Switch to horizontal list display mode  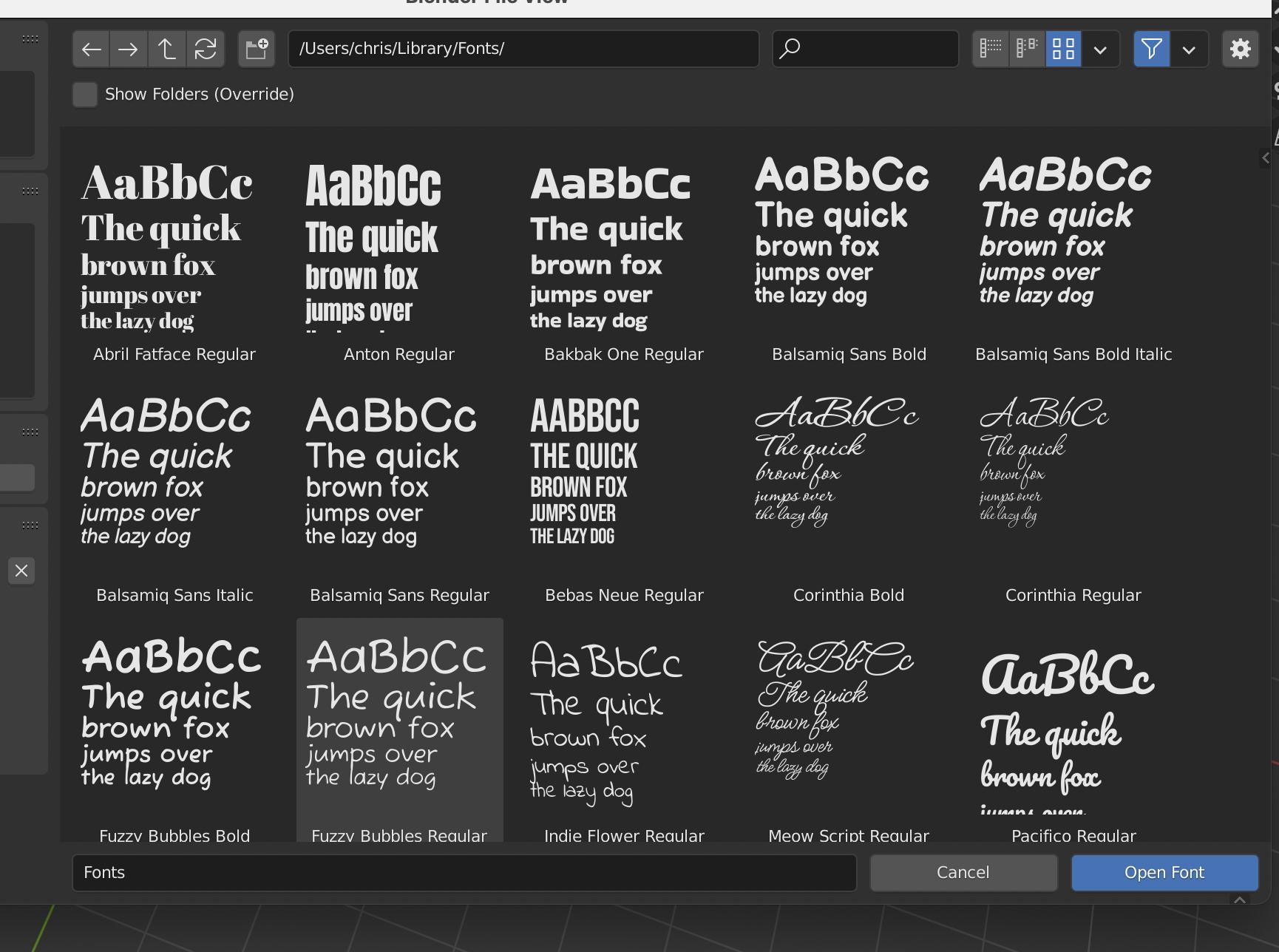click(x=1027, y=50)
